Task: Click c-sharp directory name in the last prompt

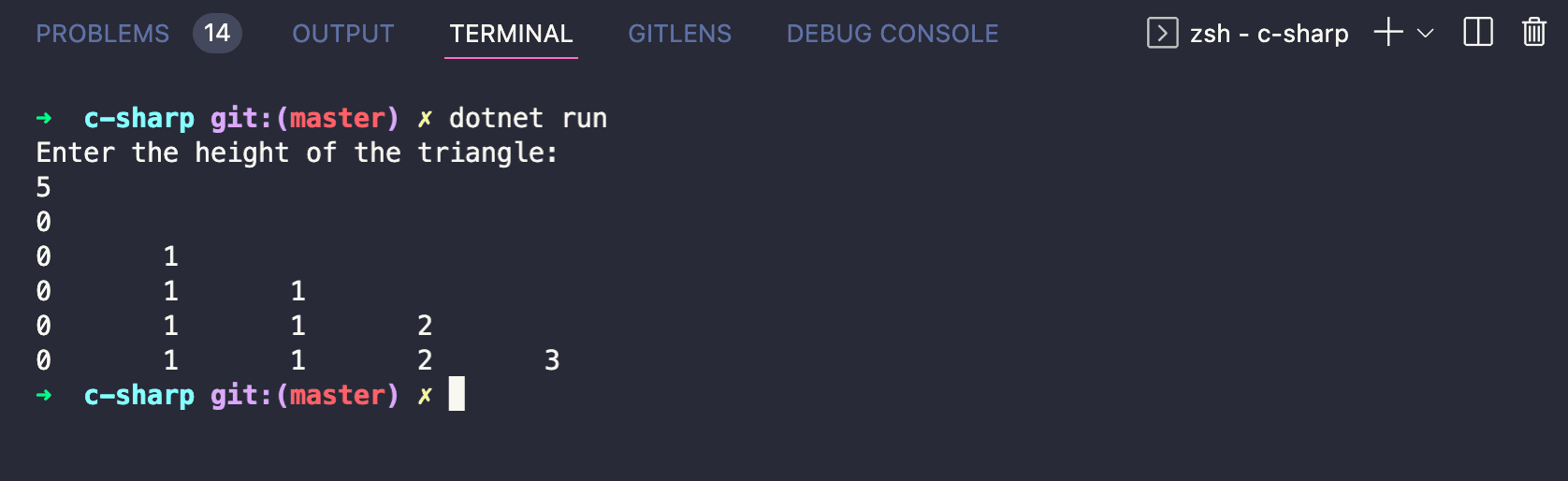Action: pos(139,395)
